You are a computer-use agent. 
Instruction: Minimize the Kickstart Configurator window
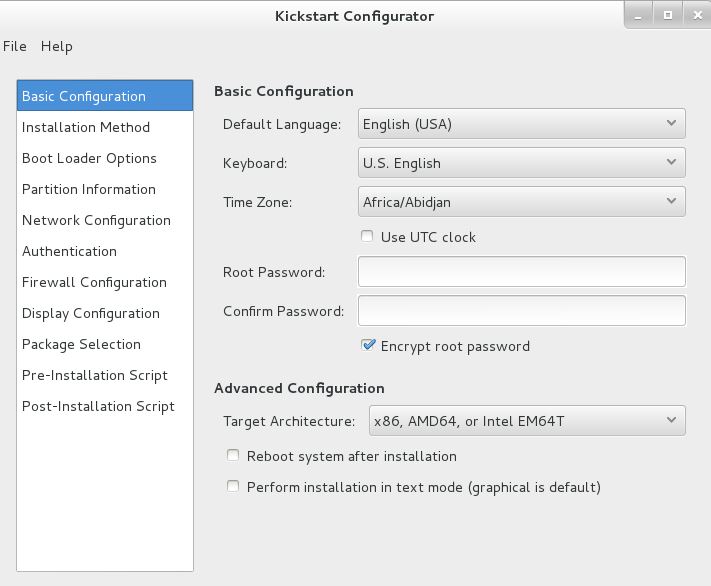(x=638, y=16)
